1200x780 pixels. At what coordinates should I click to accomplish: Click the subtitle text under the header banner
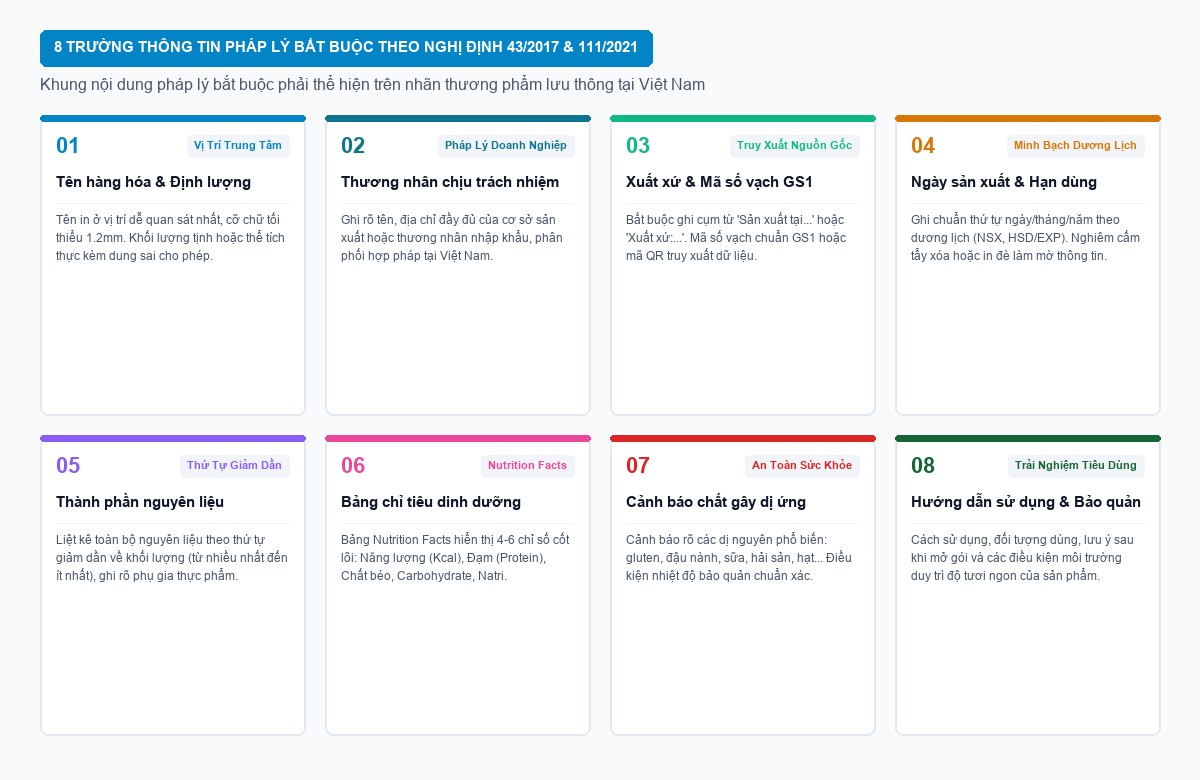[x=373, y=85]
